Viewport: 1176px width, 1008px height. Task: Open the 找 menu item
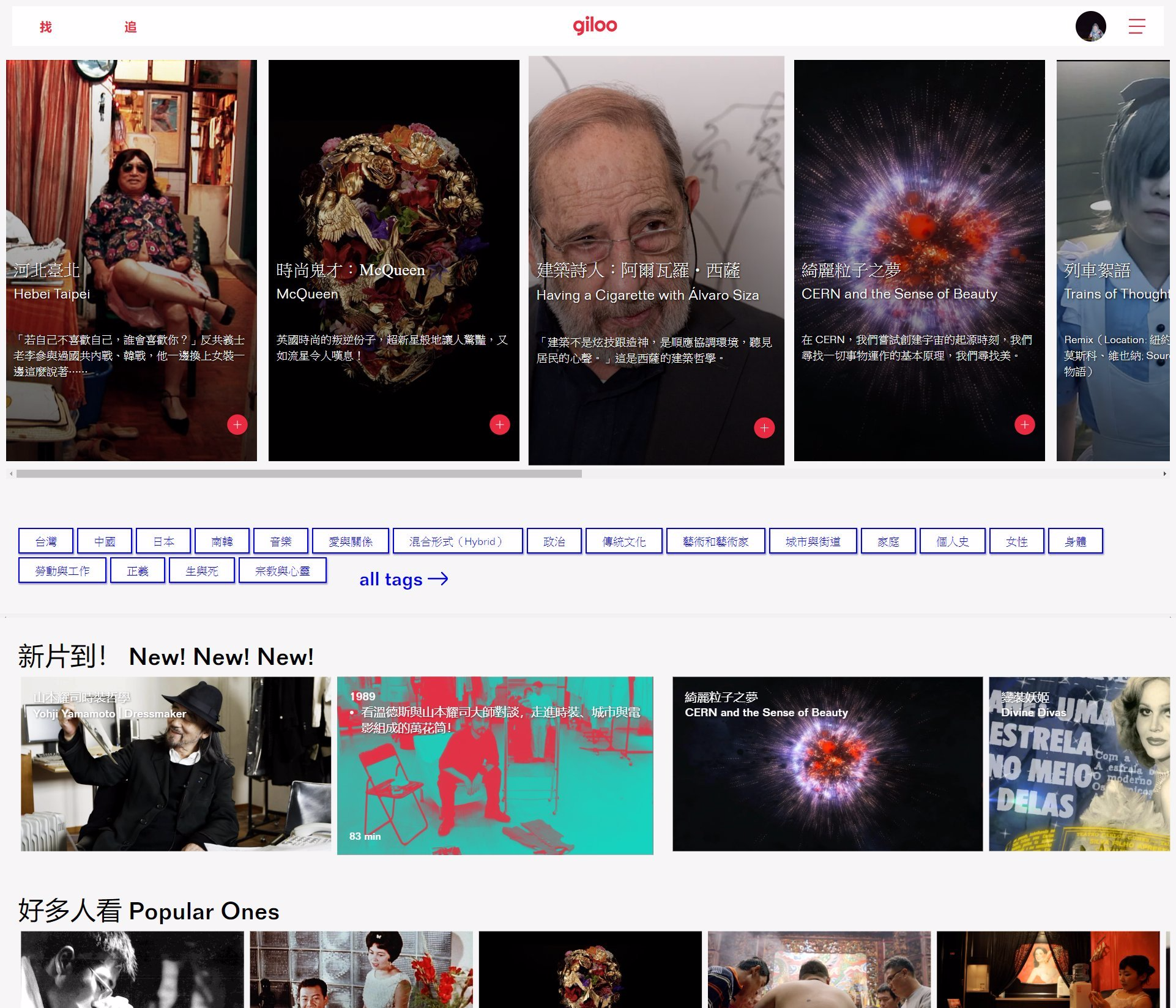46,27
